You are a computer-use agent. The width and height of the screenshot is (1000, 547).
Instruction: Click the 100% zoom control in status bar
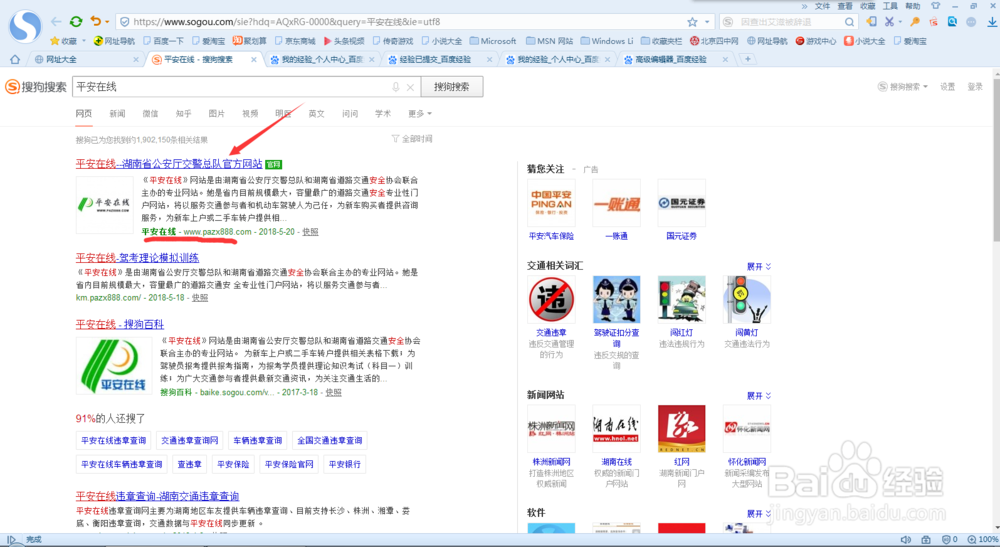coord(983,540)
